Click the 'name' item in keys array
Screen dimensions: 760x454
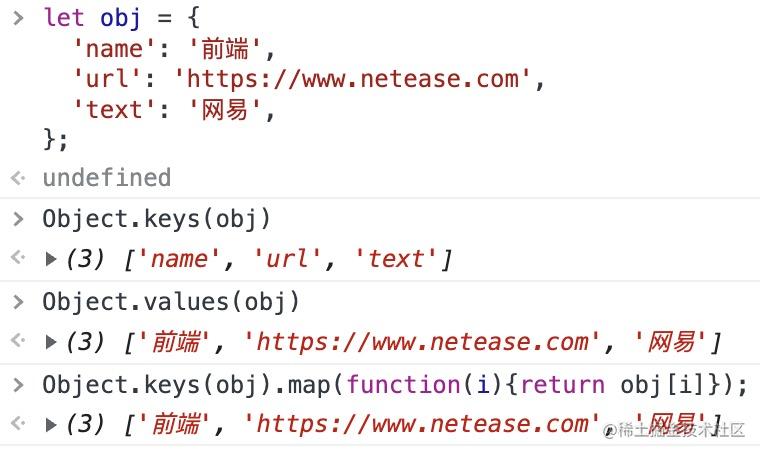(x=179, y=259)
